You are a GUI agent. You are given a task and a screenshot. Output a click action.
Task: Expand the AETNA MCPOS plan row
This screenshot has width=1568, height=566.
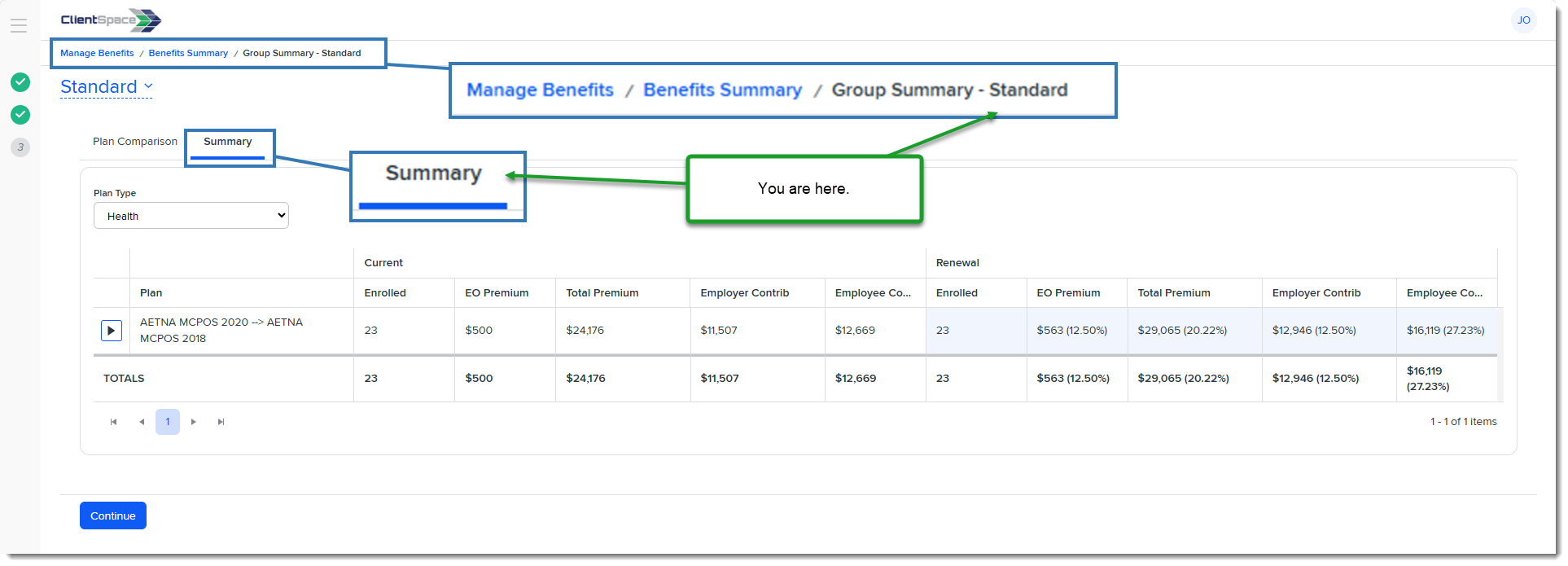[112, 331]
